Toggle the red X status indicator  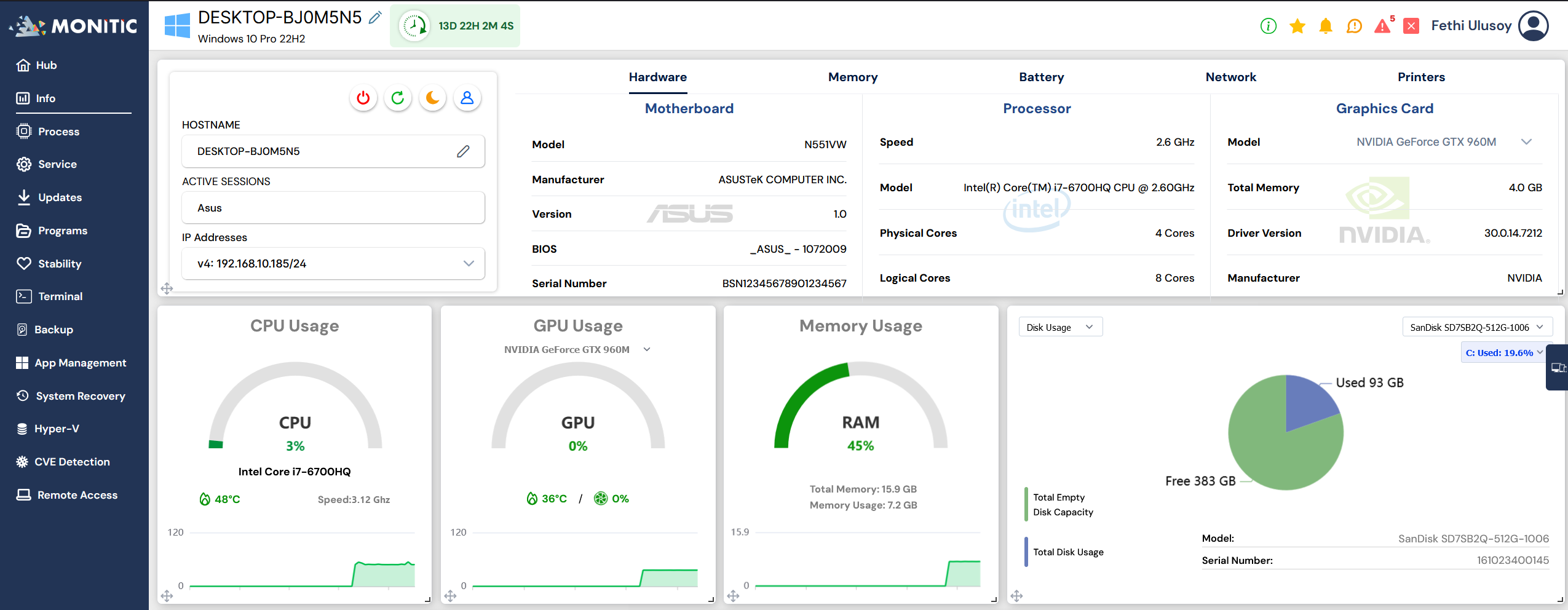pos(1411,26)
